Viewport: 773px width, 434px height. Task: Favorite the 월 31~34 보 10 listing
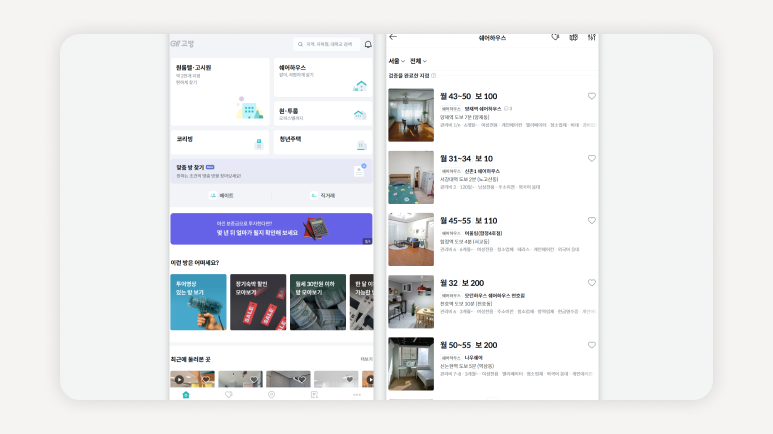tap(592, 158)
